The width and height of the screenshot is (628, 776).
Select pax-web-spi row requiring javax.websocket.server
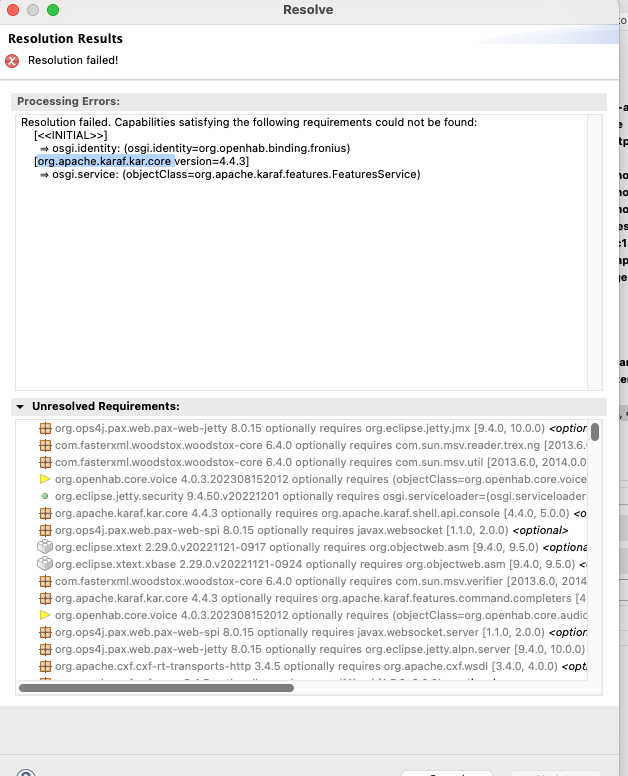pos(300,632)
